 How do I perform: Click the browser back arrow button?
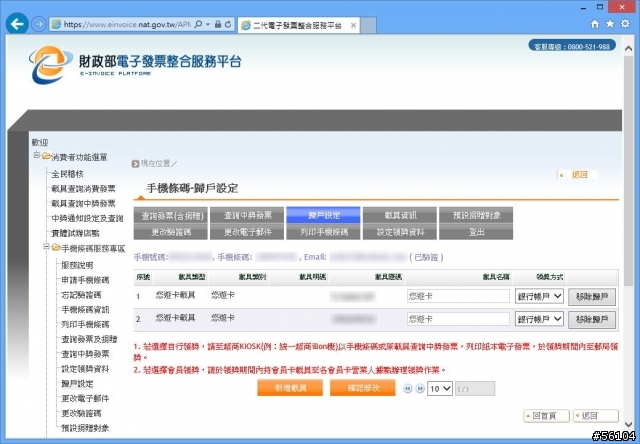17,24
